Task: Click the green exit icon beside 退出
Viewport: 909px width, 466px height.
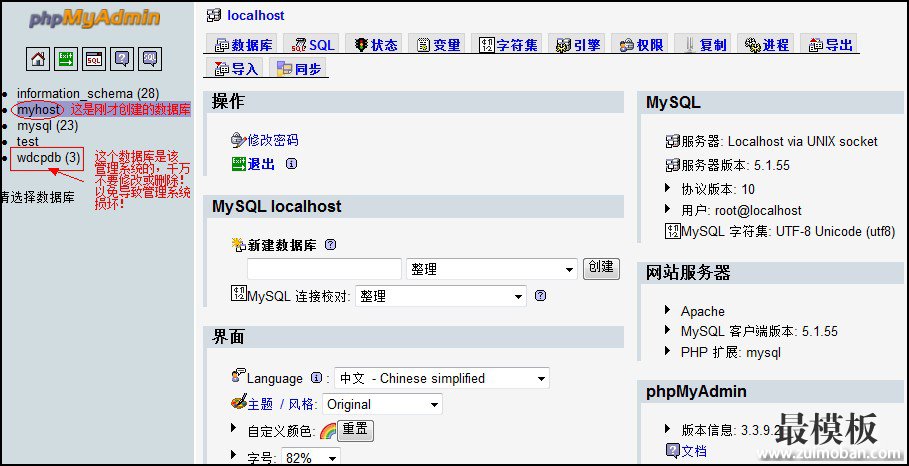Action: (239, 164)
